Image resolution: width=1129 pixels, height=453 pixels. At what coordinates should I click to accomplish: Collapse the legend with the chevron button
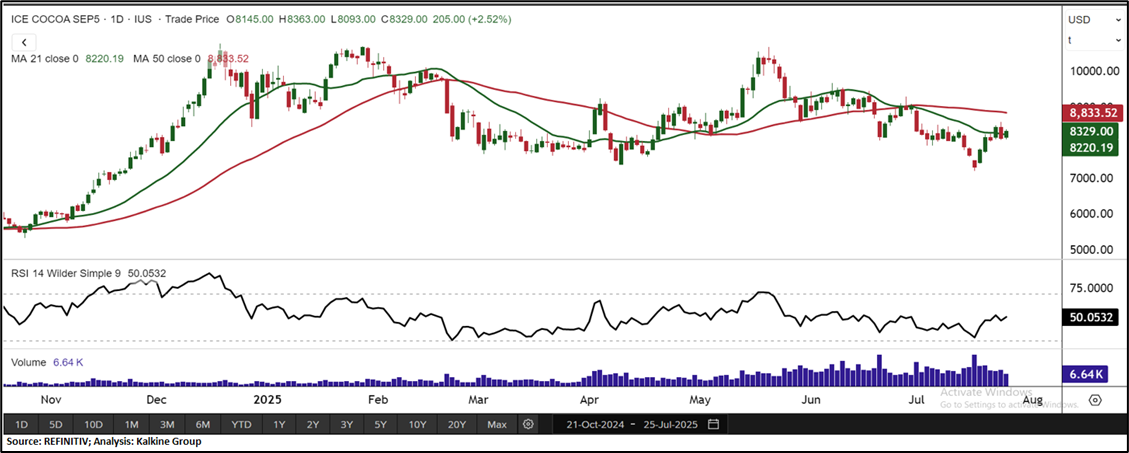pos(23,44)
